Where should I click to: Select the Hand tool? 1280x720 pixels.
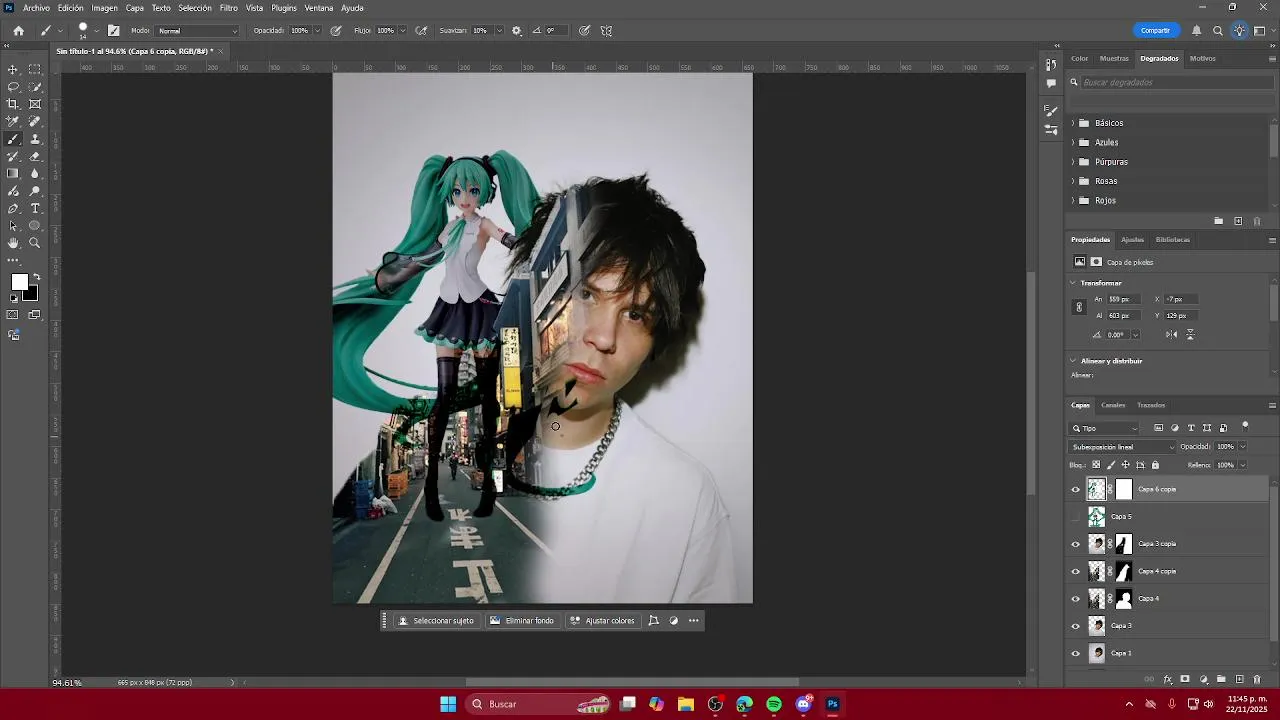13,243
